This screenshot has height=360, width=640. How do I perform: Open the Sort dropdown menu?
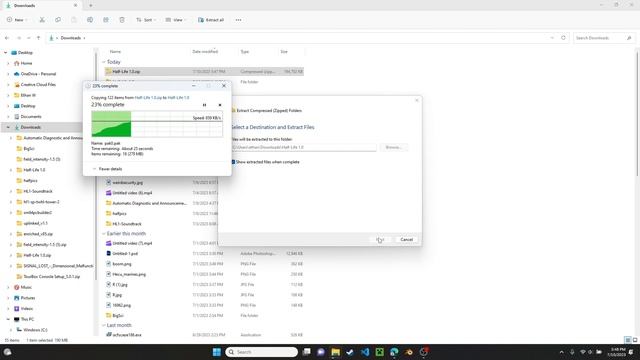pyautogui.click(x=146, y=20)
